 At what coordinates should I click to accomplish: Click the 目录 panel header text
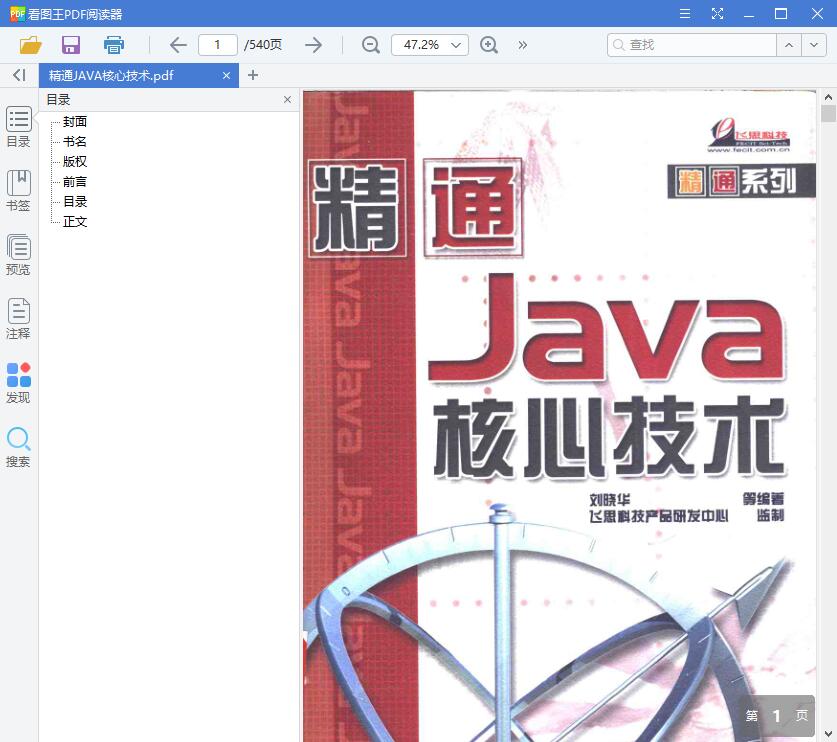59,99
